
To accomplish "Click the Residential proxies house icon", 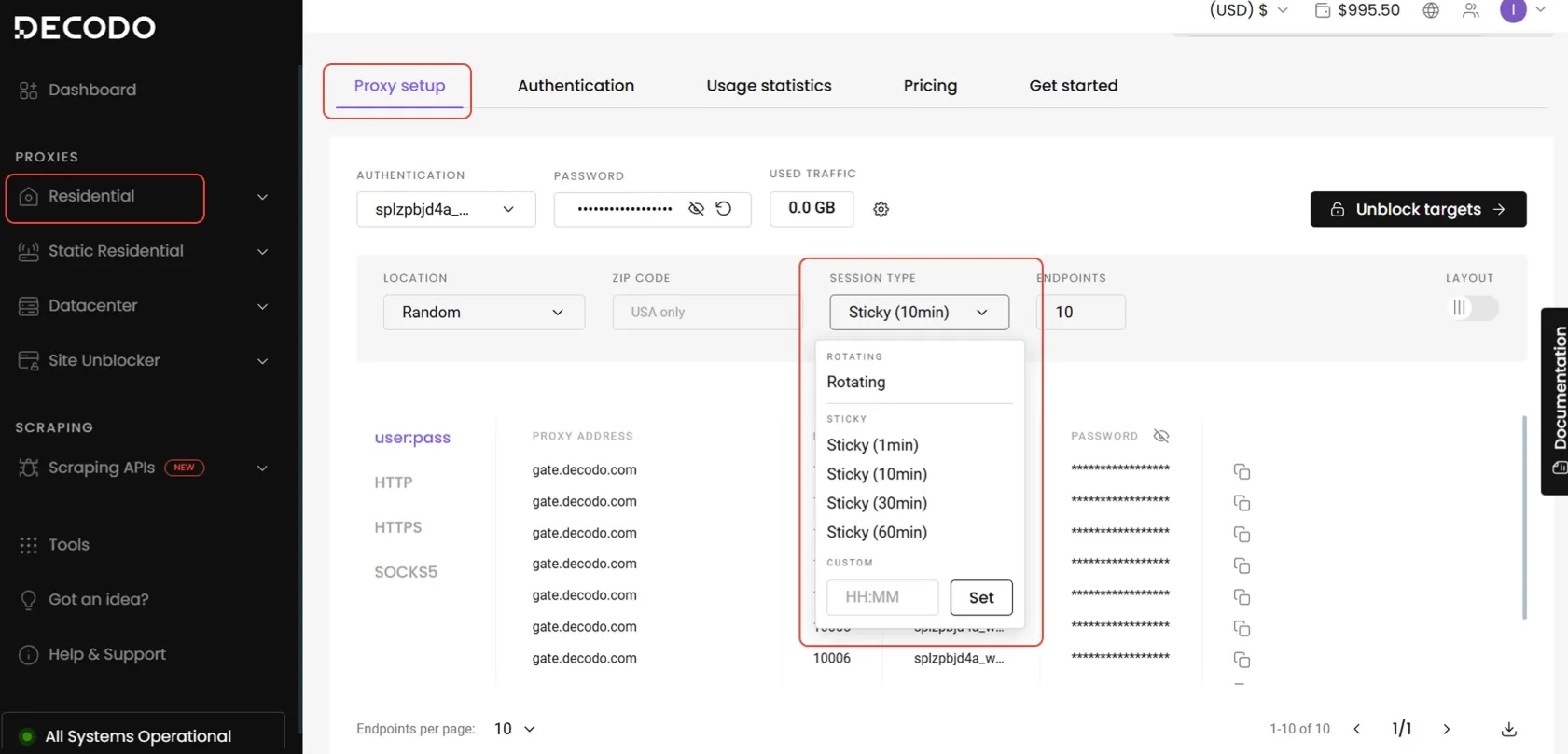I will tap(28, 197).
